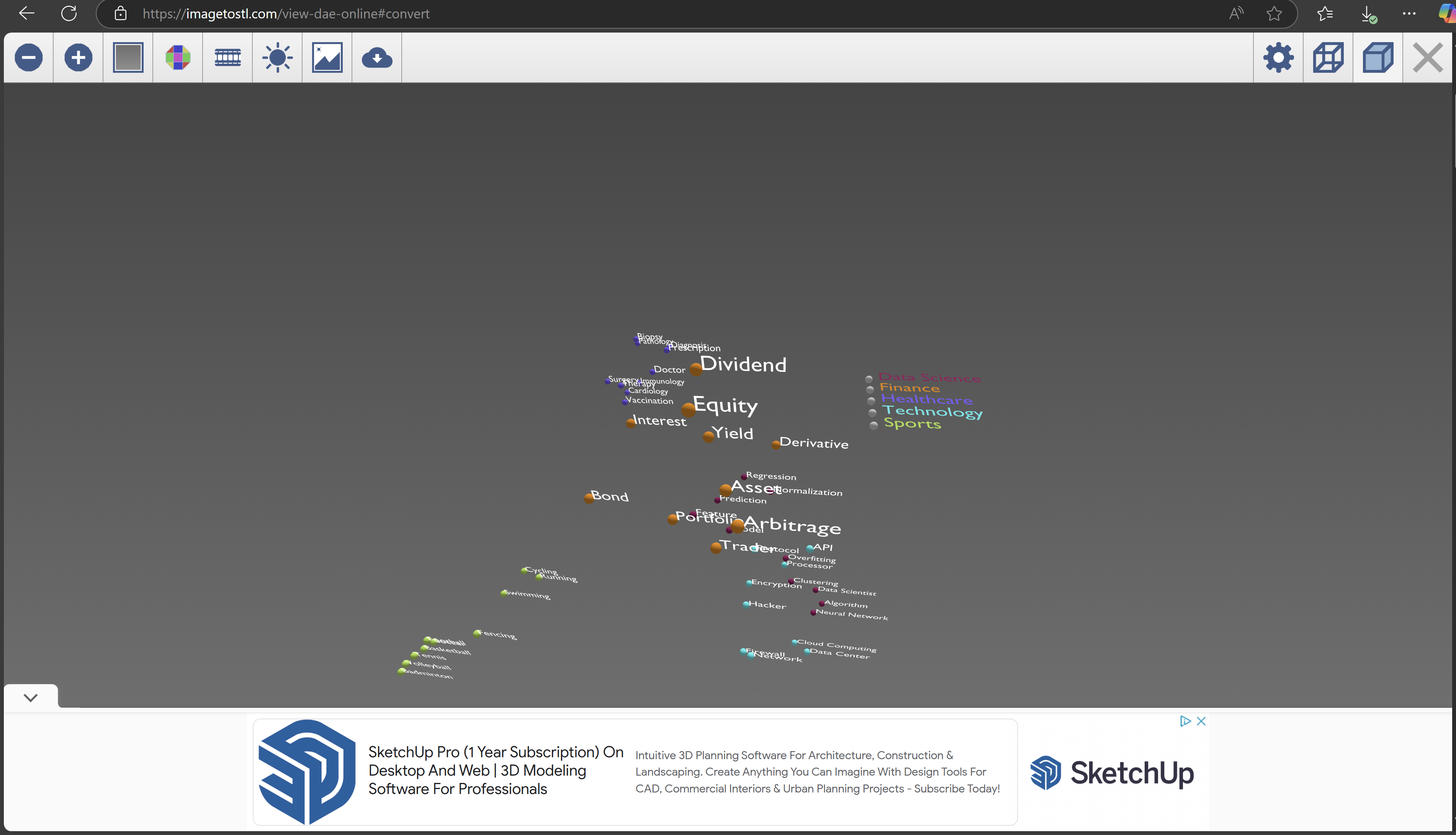Click the 'Data Science' legend label
This screenshot has height=835, width=1456.
(x=929, y=377)
